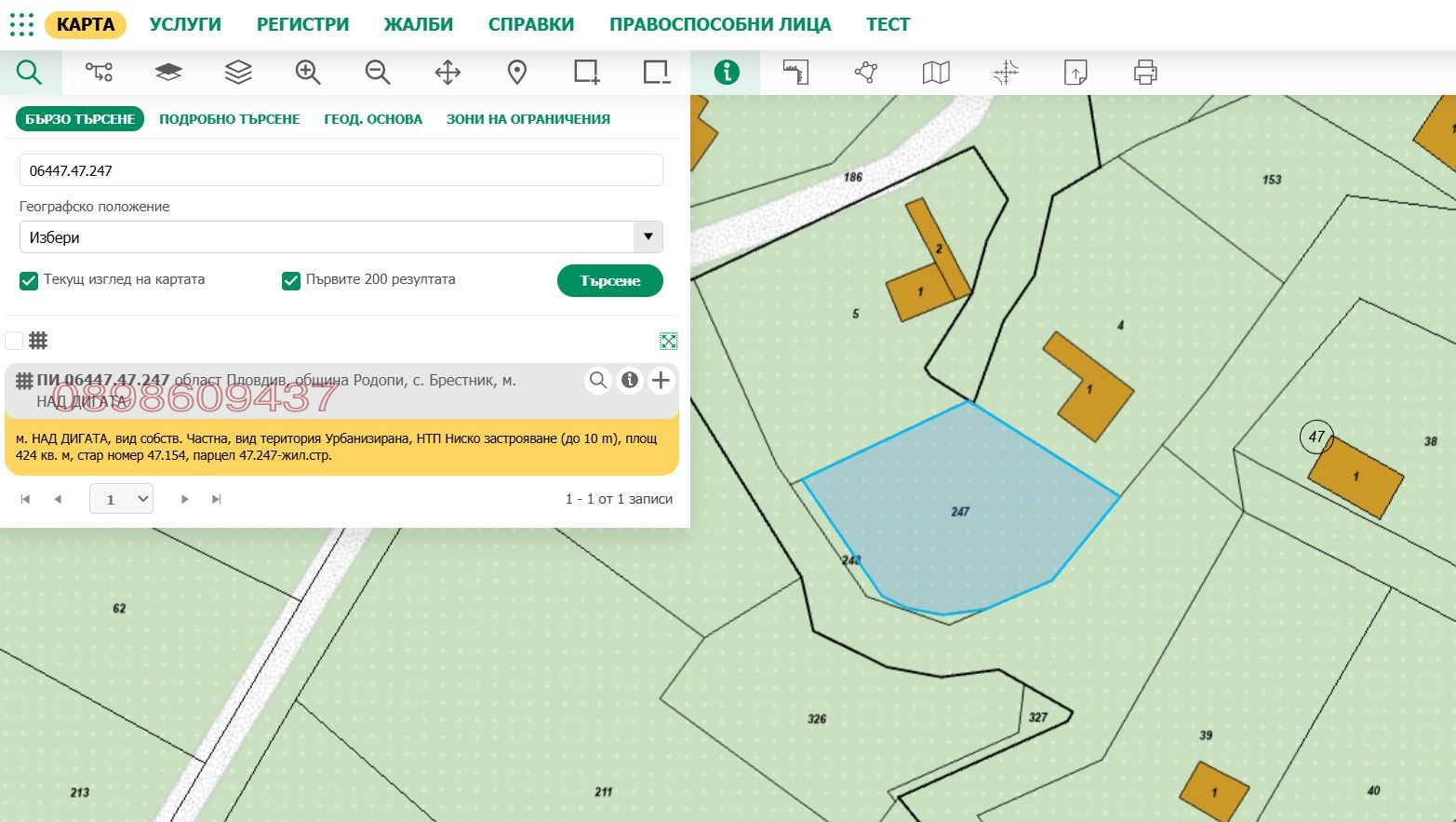1456x822 pixels.
Task: Click the zoom out magnifier tool
Action: [x=378, y=73]
